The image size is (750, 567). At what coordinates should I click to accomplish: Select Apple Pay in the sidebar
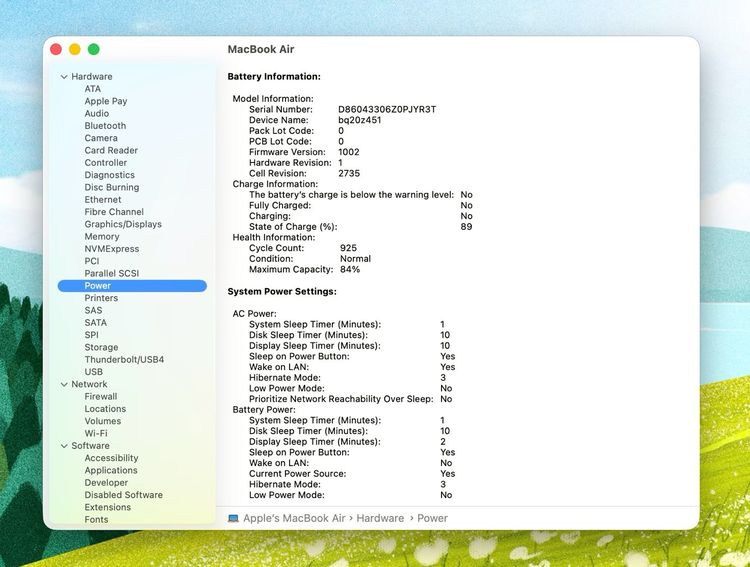pos(106,101)
